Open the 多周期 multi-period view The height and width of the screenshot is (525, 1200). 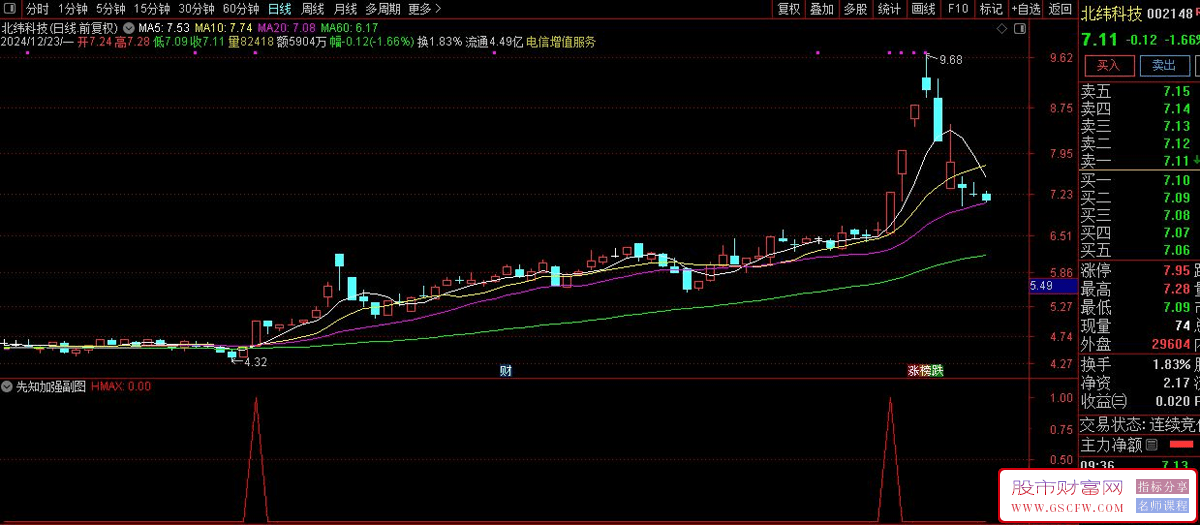pyautogui.click(x=383, y=9)
